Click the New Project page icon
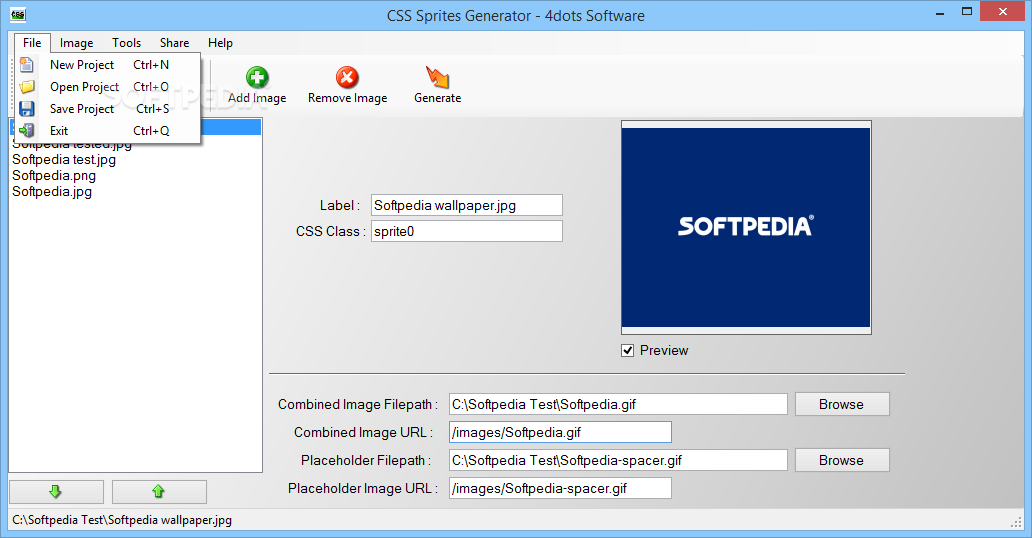This screenshot has height=538, width=1032. click(26, 65)
